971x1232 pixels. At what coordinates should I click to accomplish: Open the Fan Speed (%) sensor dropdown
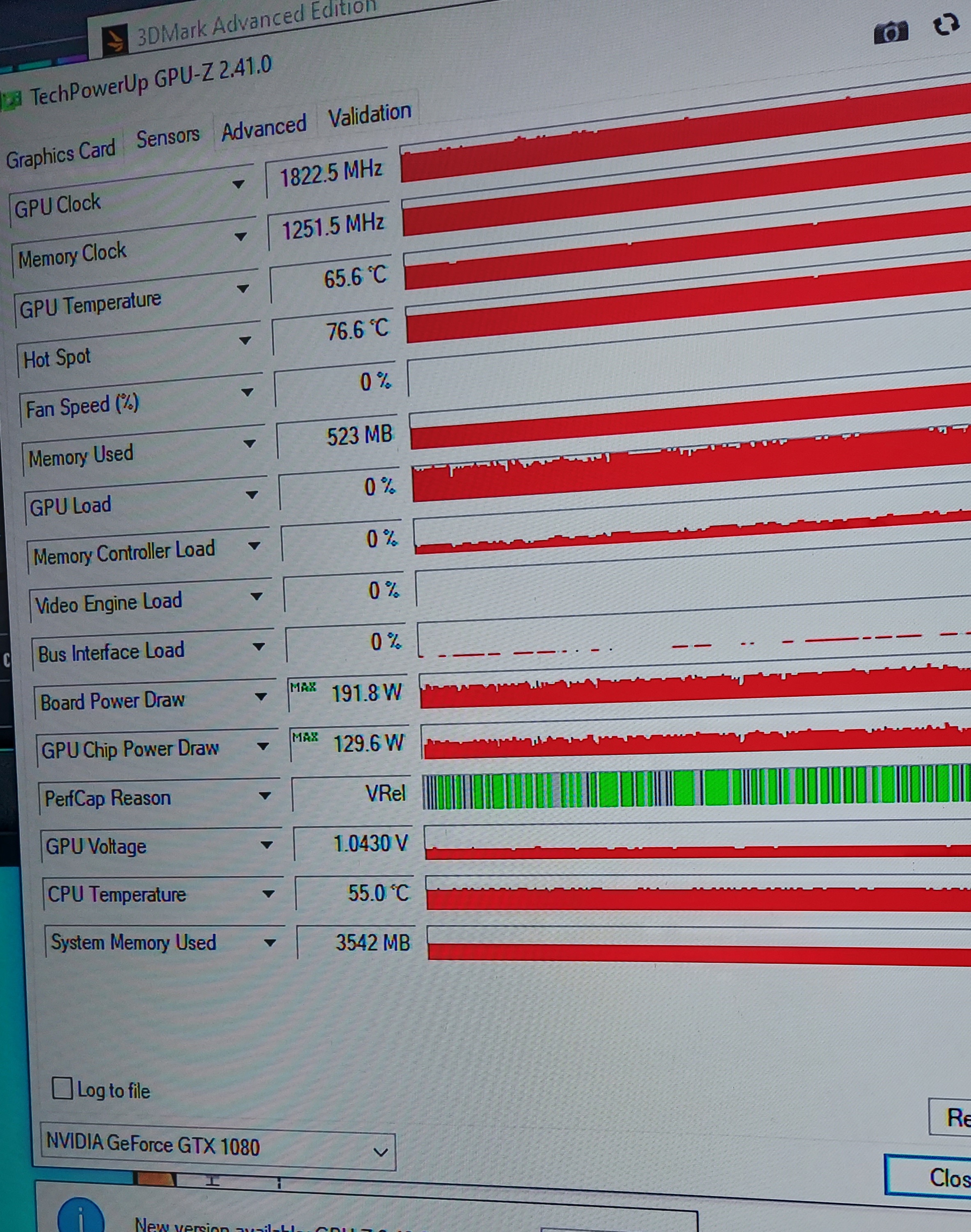point(247,392)
